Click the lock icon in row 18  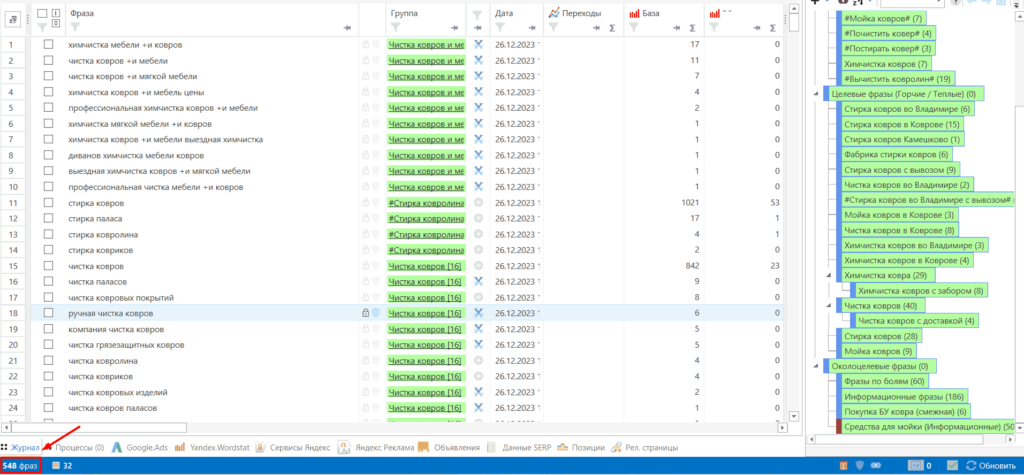pyautogui.click(x=366, y=313)
